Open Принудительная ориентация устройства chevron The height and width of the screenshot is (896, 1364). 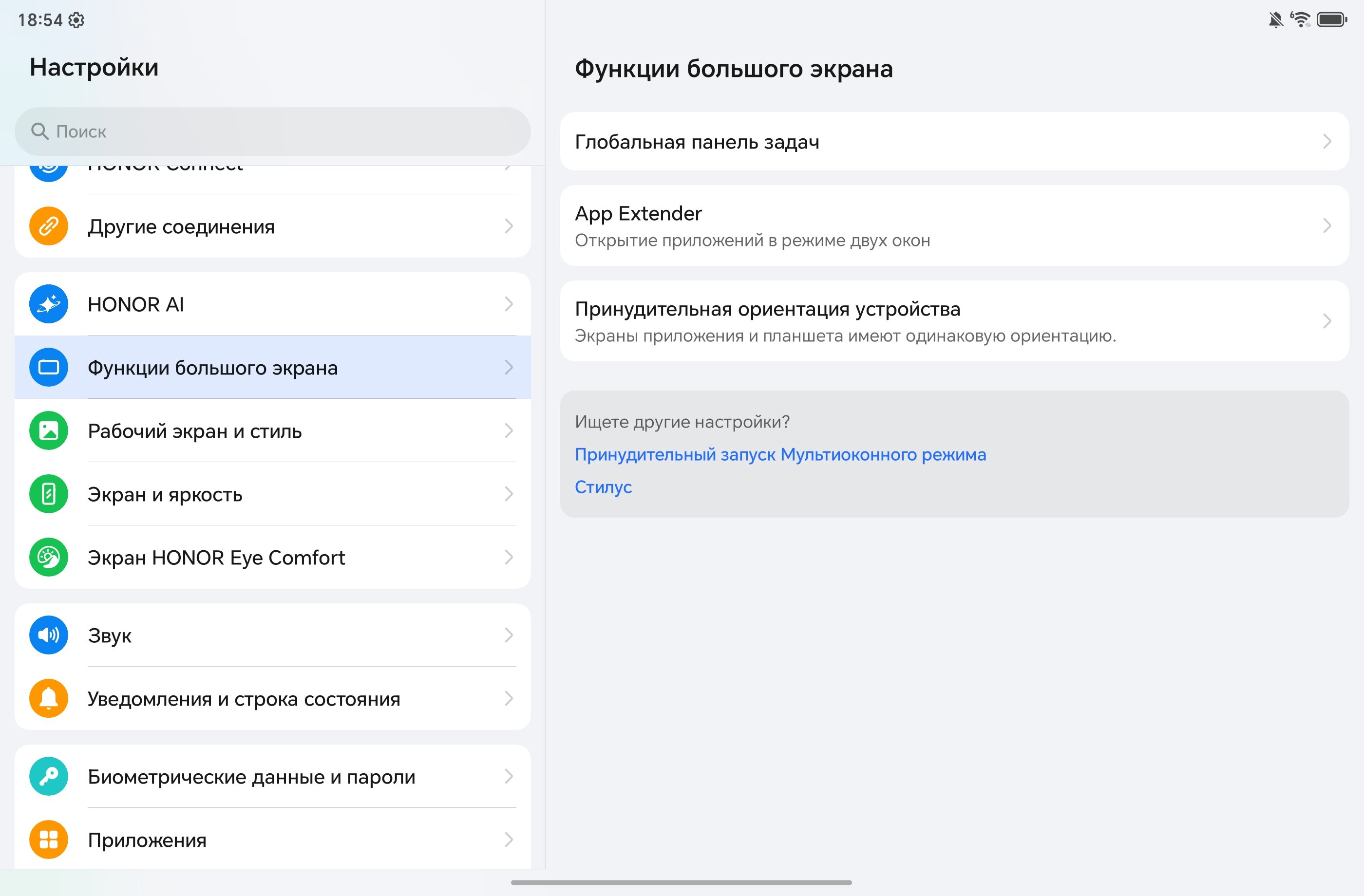coord(1327,321)
